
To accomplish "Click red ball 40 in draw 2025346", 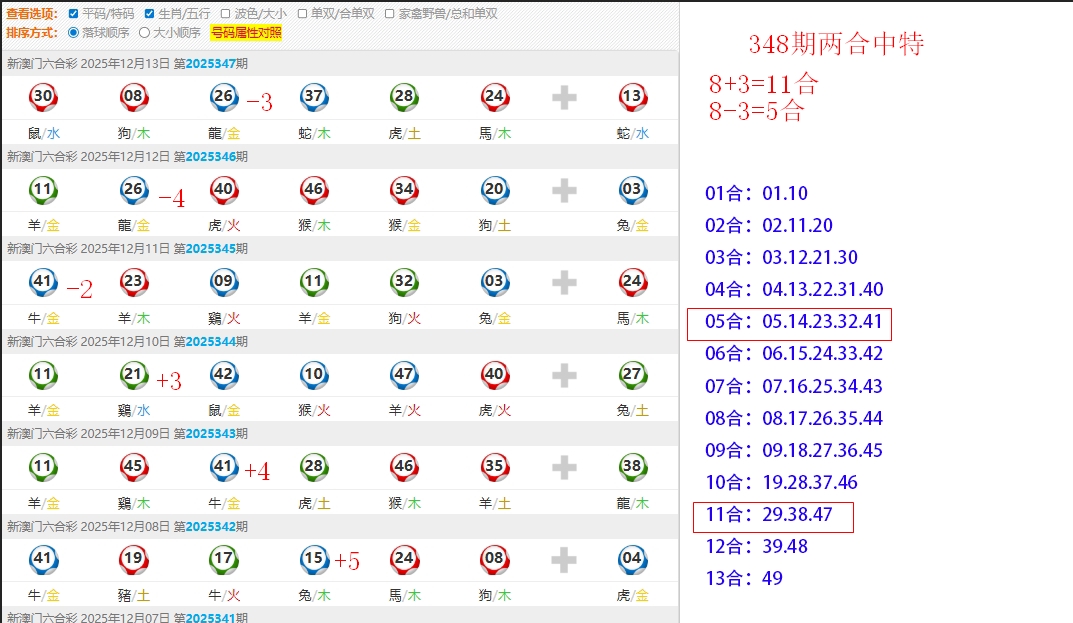I will tap(223, 190).
